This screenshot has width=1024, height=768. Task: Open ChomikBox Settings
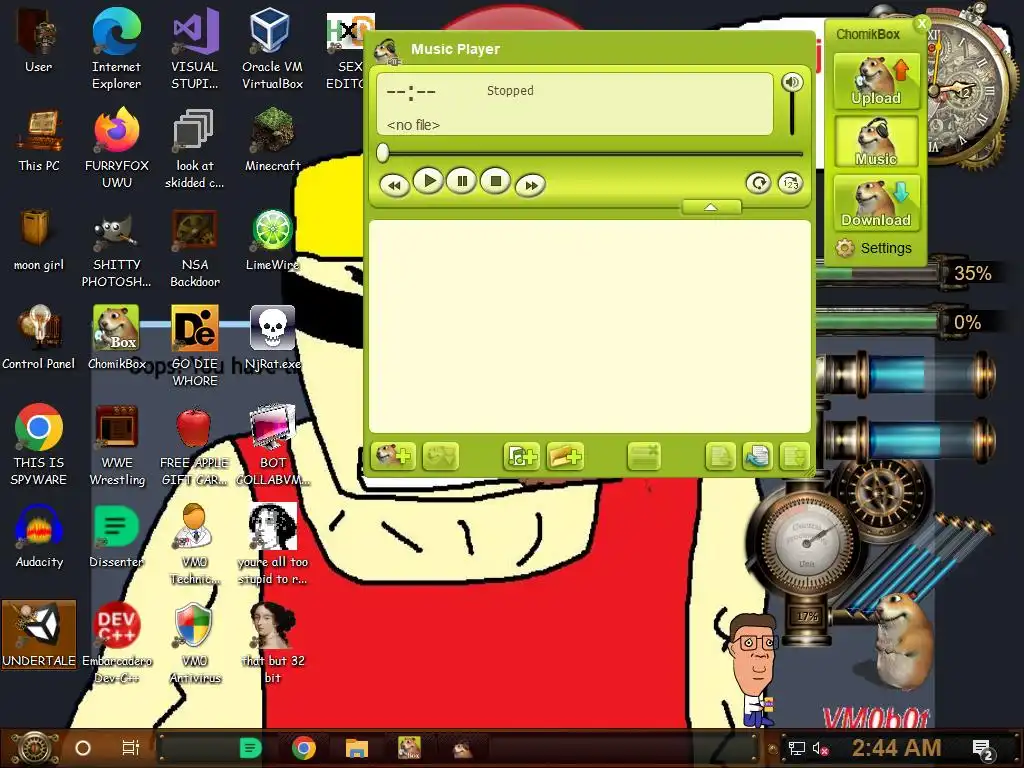[874, 248]
